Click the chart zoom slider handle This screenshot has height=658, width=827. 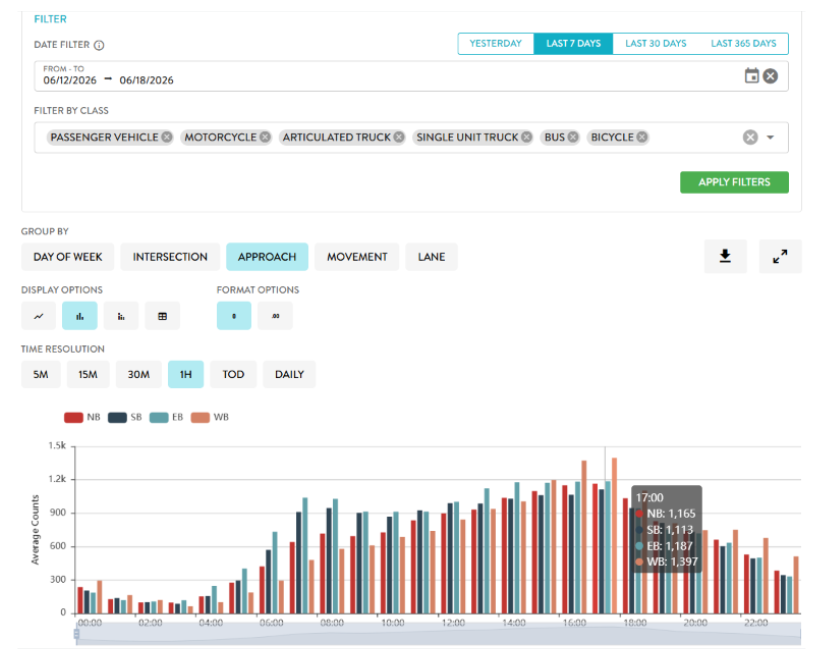pyautogui.click(x=76, y=633)
